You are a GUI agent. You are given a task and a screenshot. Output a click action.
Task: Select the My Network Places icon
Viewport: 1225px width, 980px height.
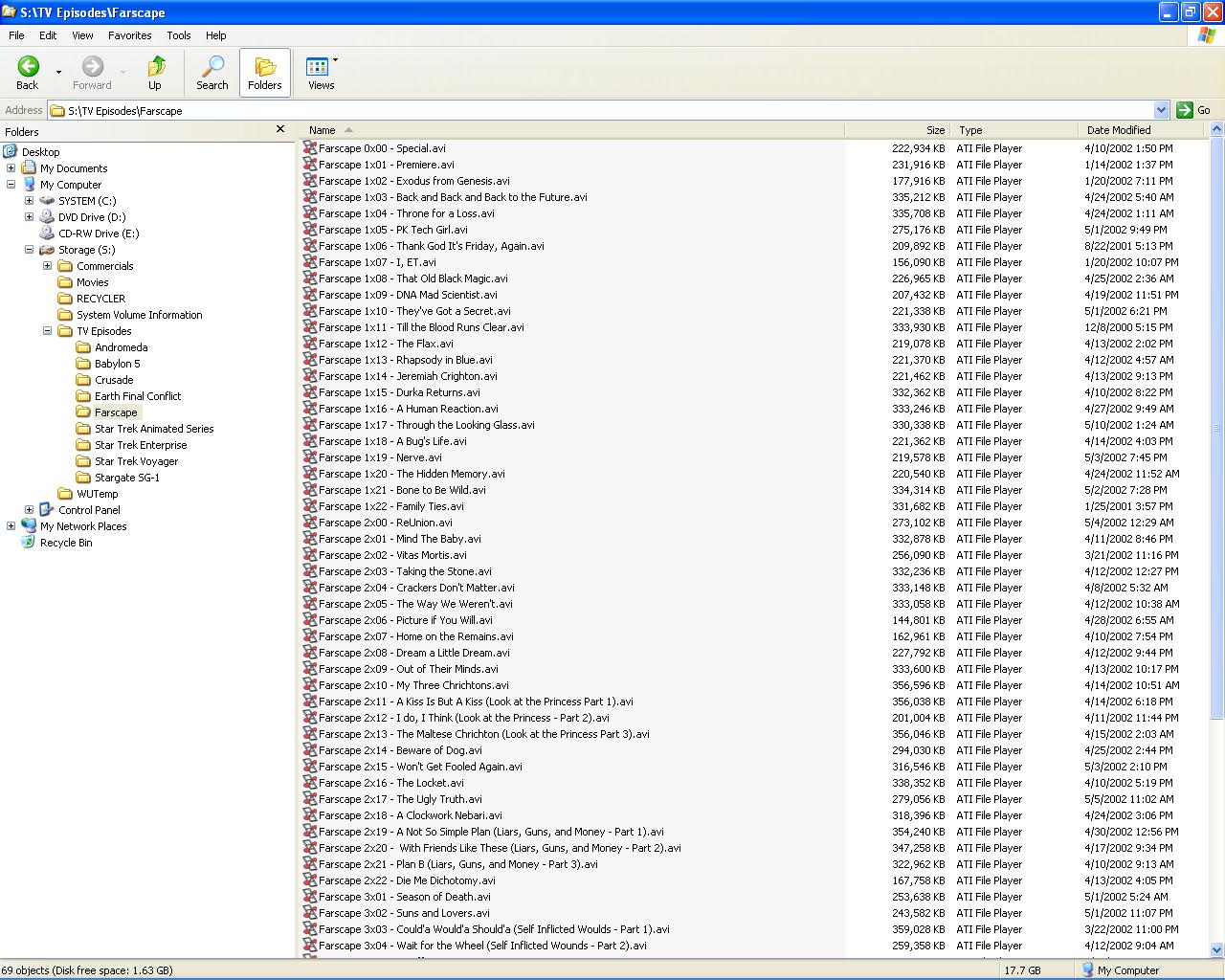pyautogui.click(x=29, y=525)
